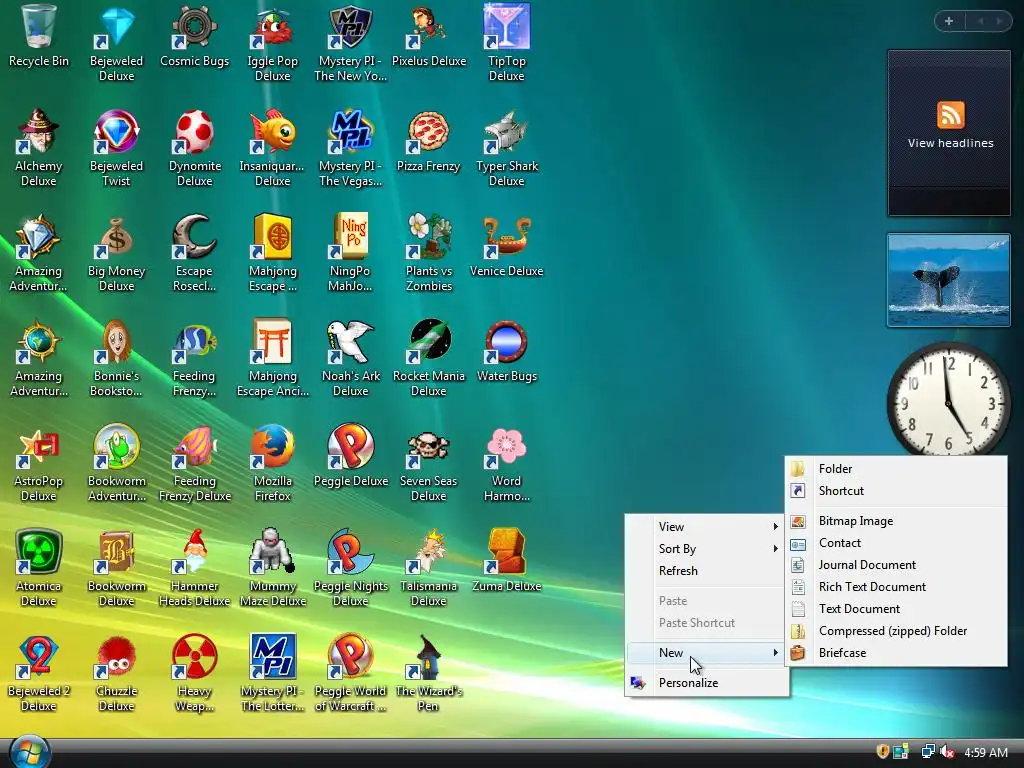This screenshot has height=768, width=1024.
Task: Click the Chuzzle Deluxe red fuzzball icon
Action: coord(116,657)
